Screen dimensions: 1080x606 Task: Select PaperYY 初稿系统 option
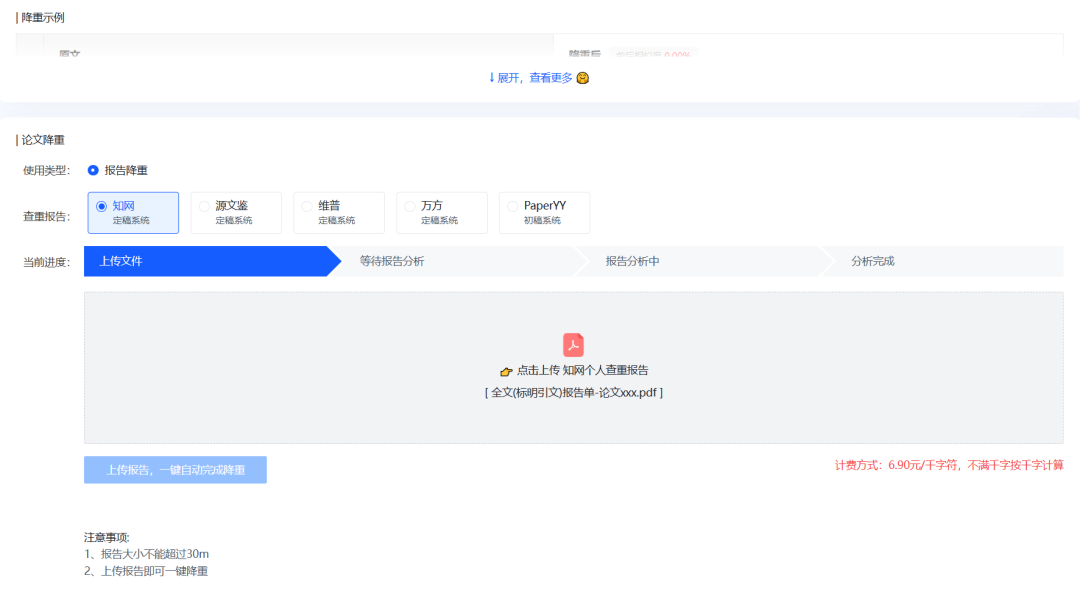[x=544, y=213]
